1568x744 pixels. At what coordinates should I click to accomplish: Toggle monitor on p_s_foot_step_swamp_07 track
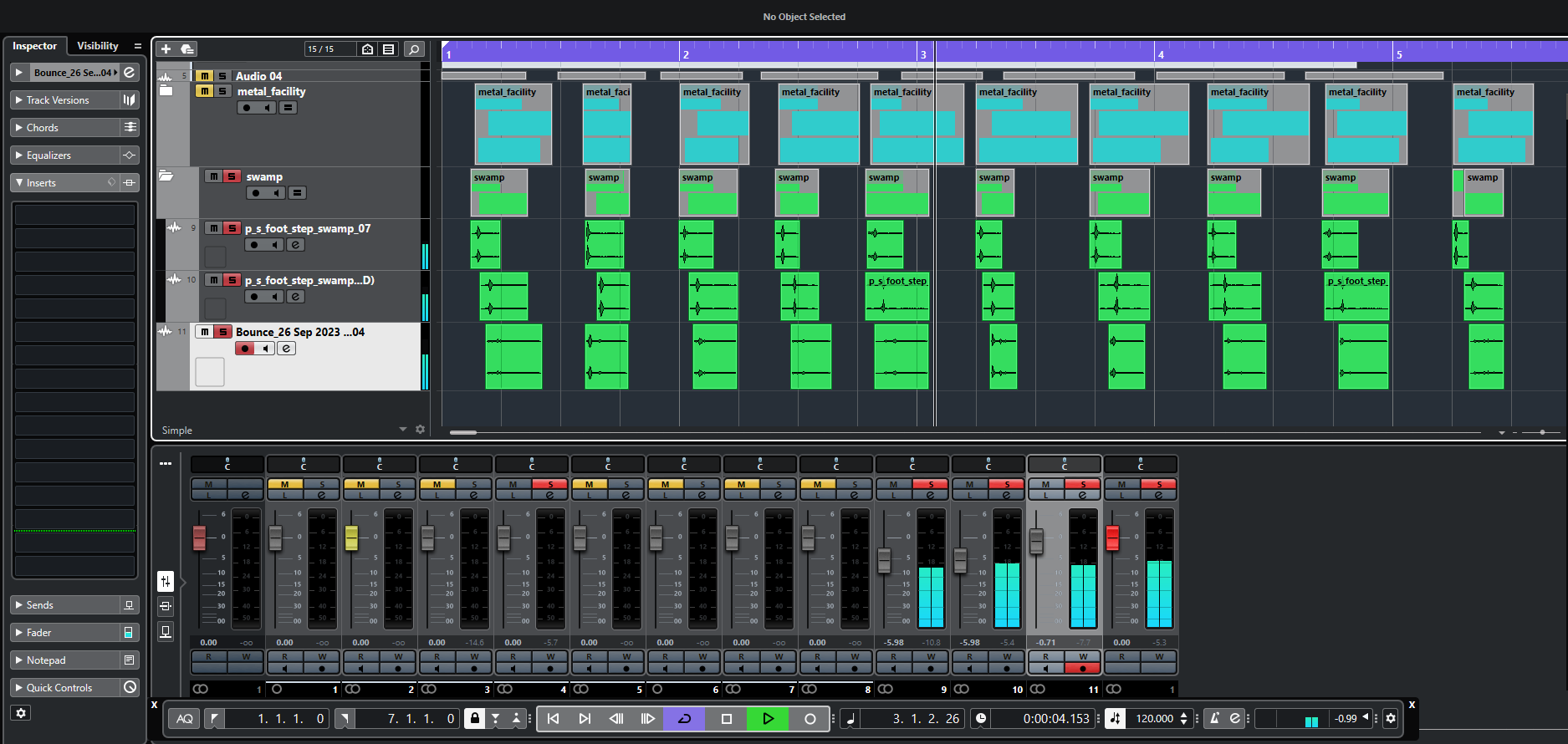274,245
